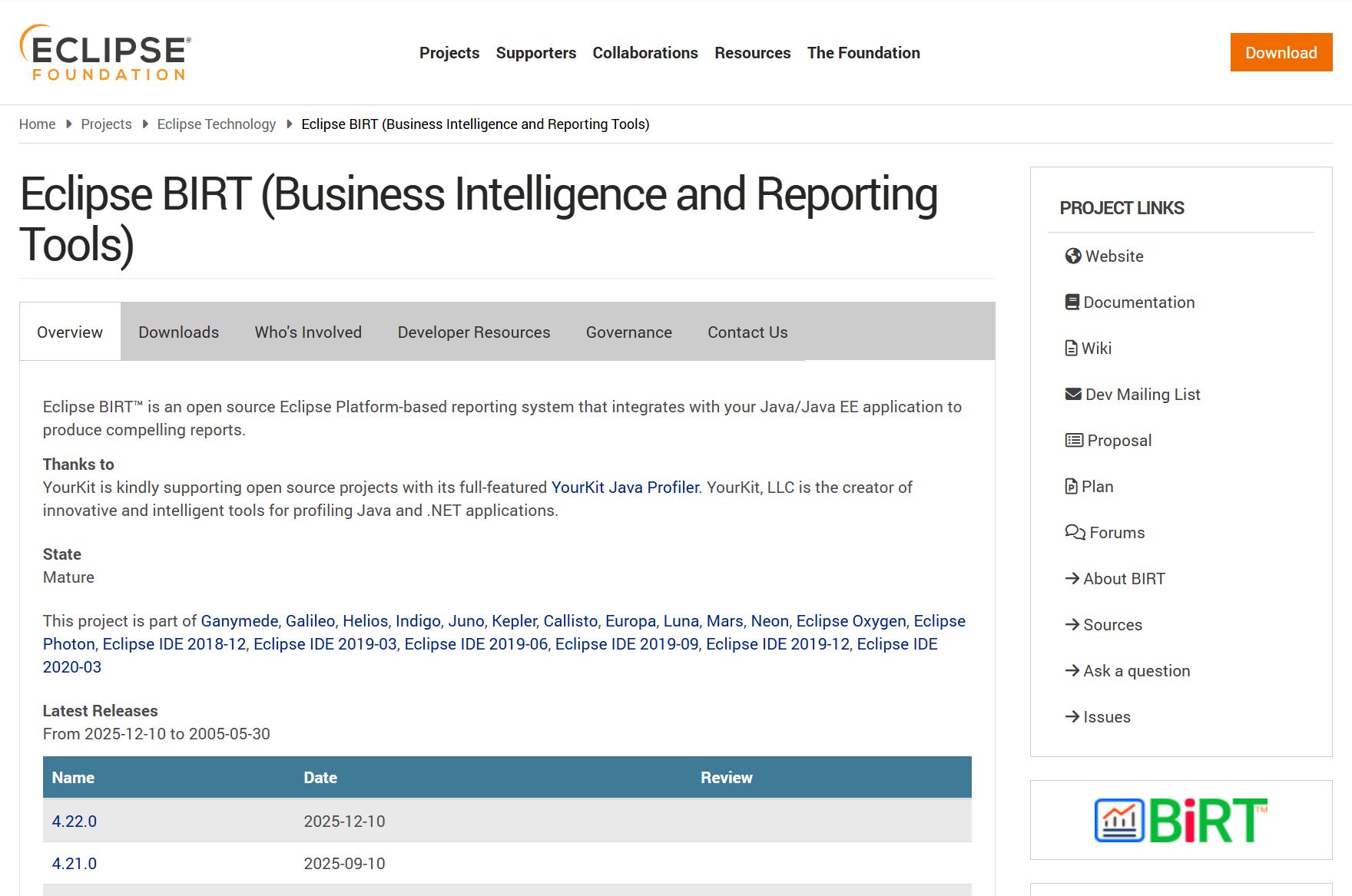Image resolution: width=1352 pixels, height=896 pixels.
Task: Open release 4.22.0 link in table
Action: [75, 822]
